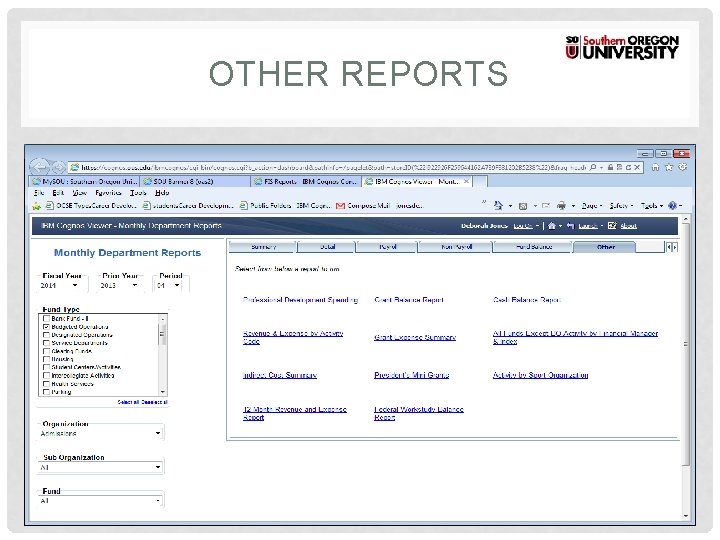Click the refresh icon in address bar
The image size is (720, 540).
pos(628,168)
